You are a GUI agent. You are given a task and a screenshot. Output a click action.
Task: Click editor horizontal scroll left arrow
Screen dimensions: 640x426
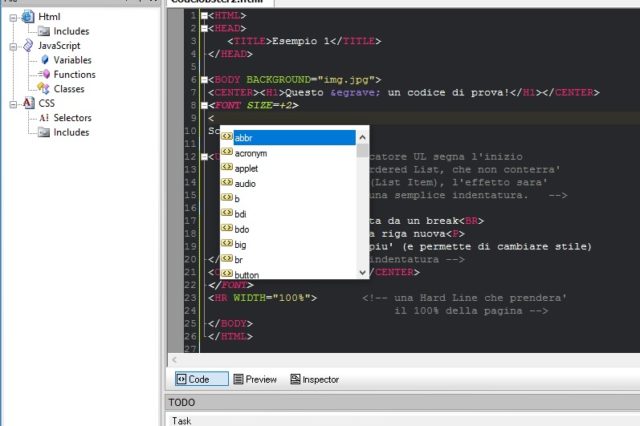[x=174, y=359]
